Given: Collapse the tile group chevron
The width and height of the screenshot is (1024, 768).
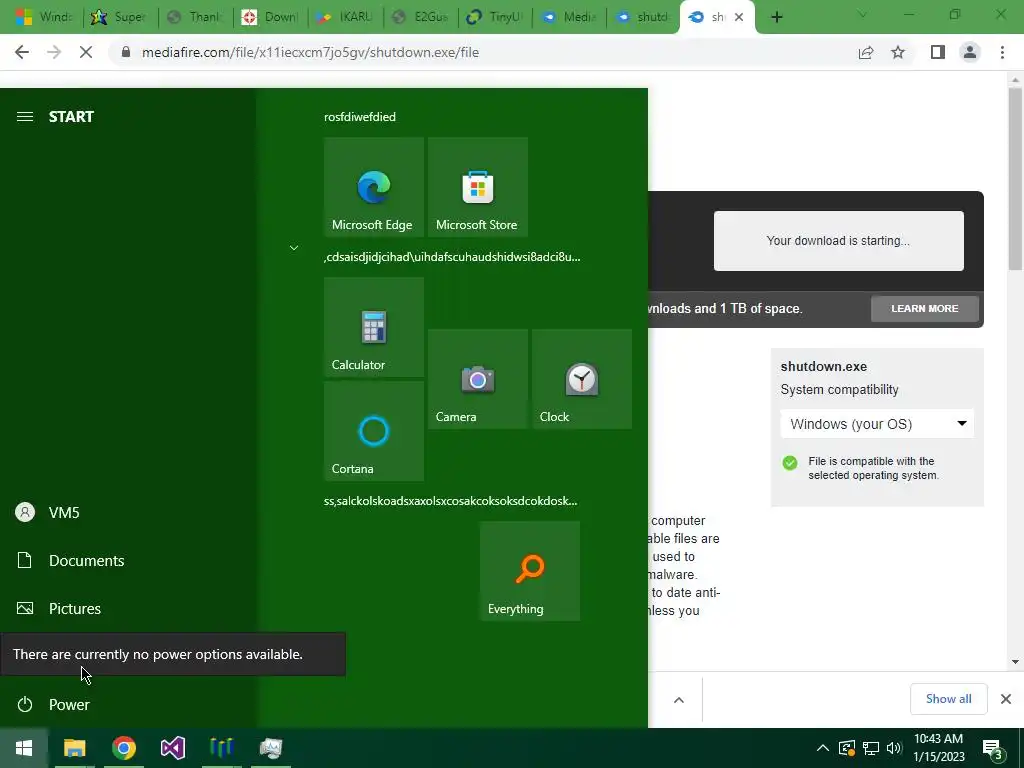Looking at the screenshot, I should (294, 248).
